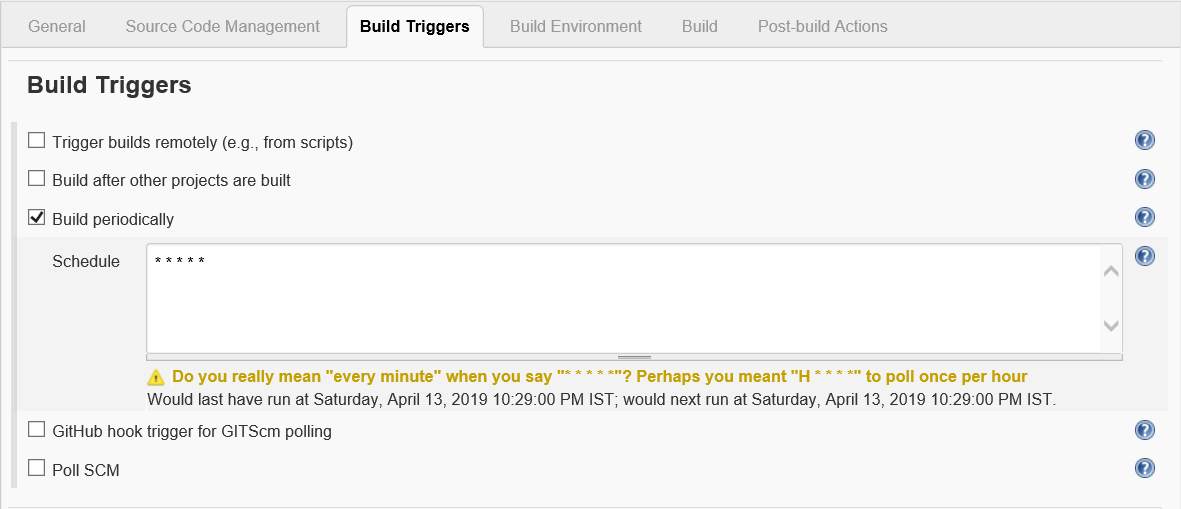
Task: Open help for Build after other projects
Action: pos(1145,179)
